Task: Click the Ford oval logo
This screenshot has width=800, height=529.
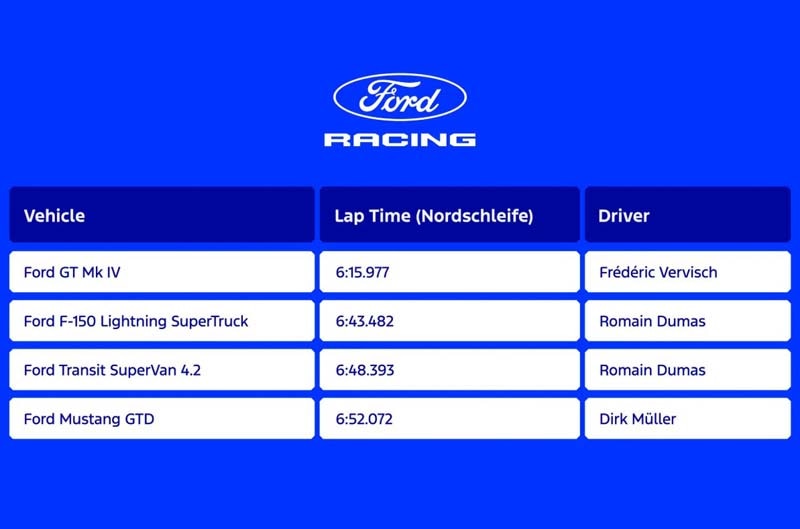Action: (x=400, y=97)
